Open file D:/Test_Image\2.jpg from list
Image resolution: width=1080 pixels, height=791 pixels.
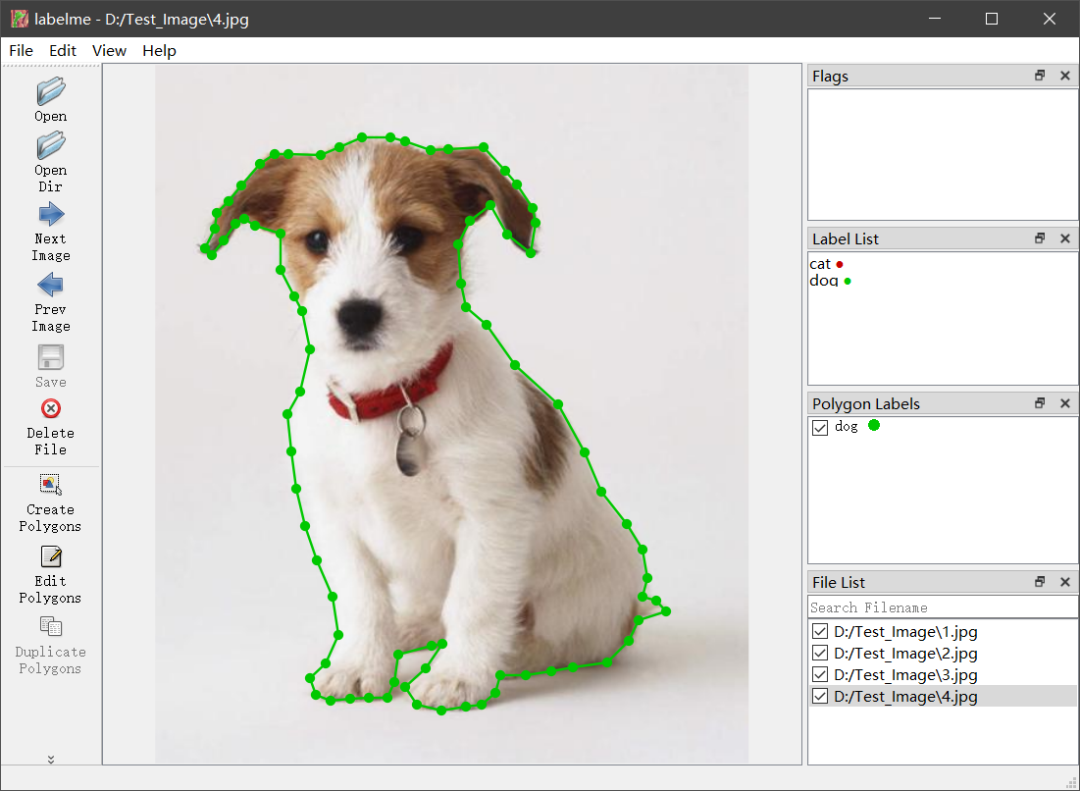905,653
